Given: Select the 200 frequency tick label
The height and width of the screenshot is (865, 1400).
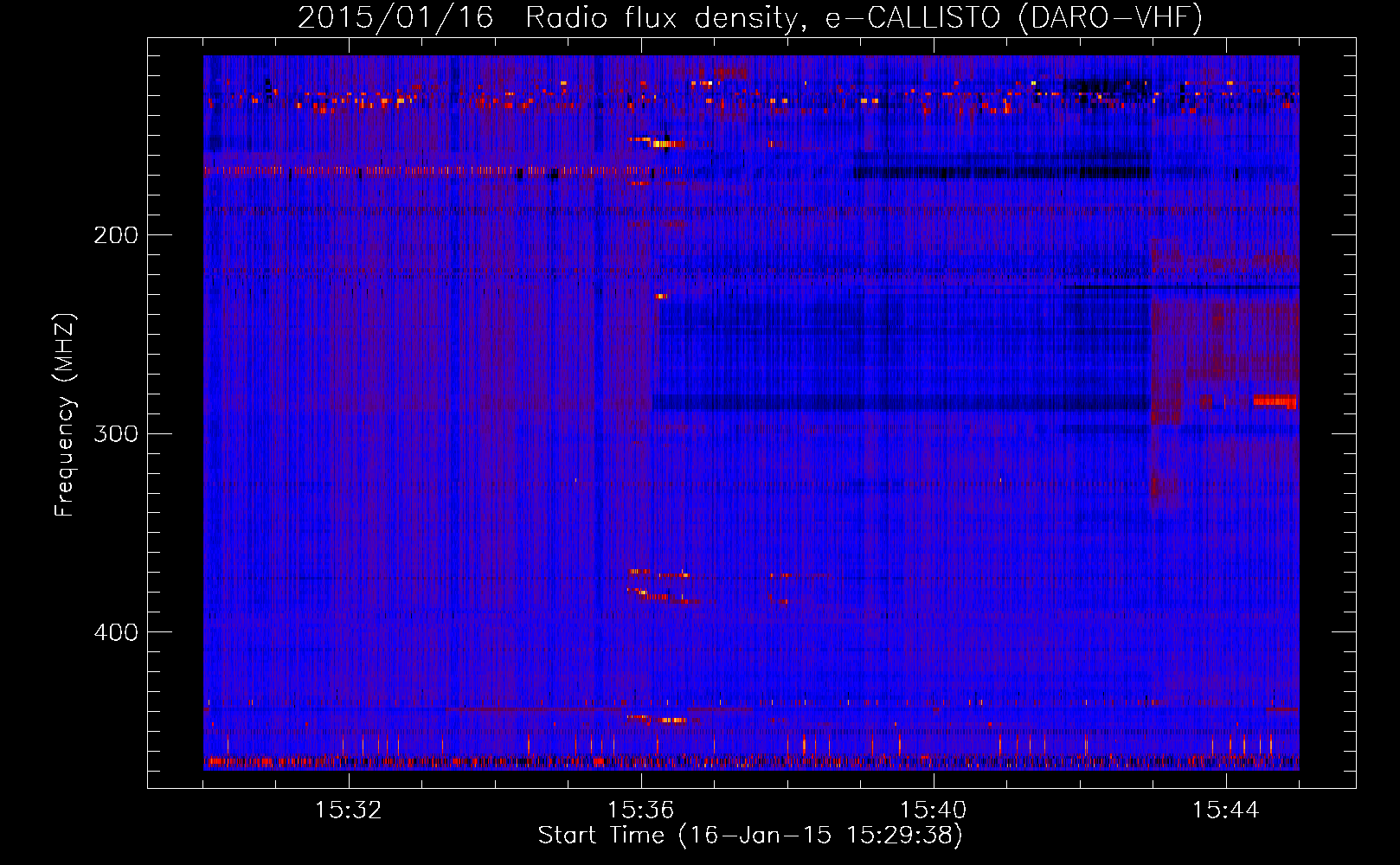Looking at the screenshot, I should pyautogui.click(x=116, y=235).
